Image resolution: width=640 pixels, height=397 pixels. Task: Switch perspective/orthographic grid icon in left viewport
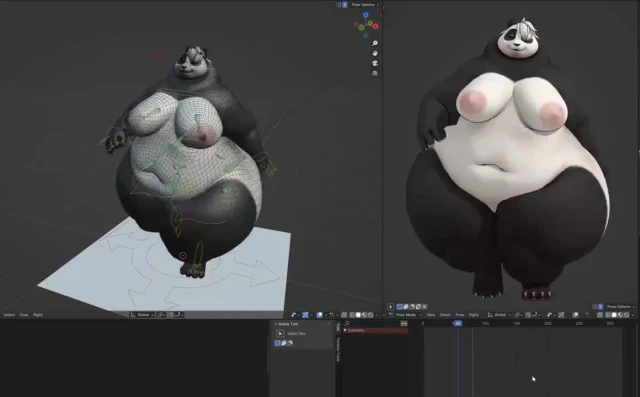pos(375,73)
